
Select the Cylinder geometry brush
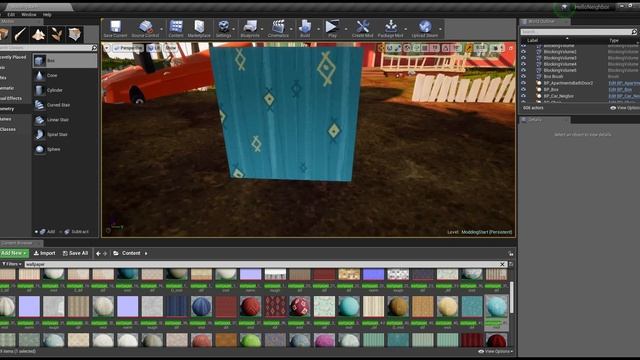65,90
